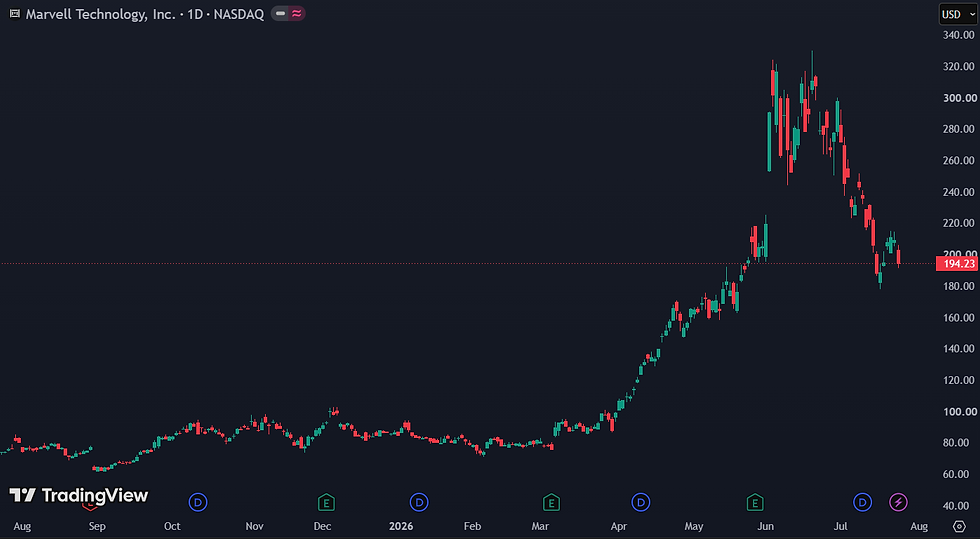The image size is (980, 539).
Task: Click the 300.00 price axis label
Action: (959, 98)
